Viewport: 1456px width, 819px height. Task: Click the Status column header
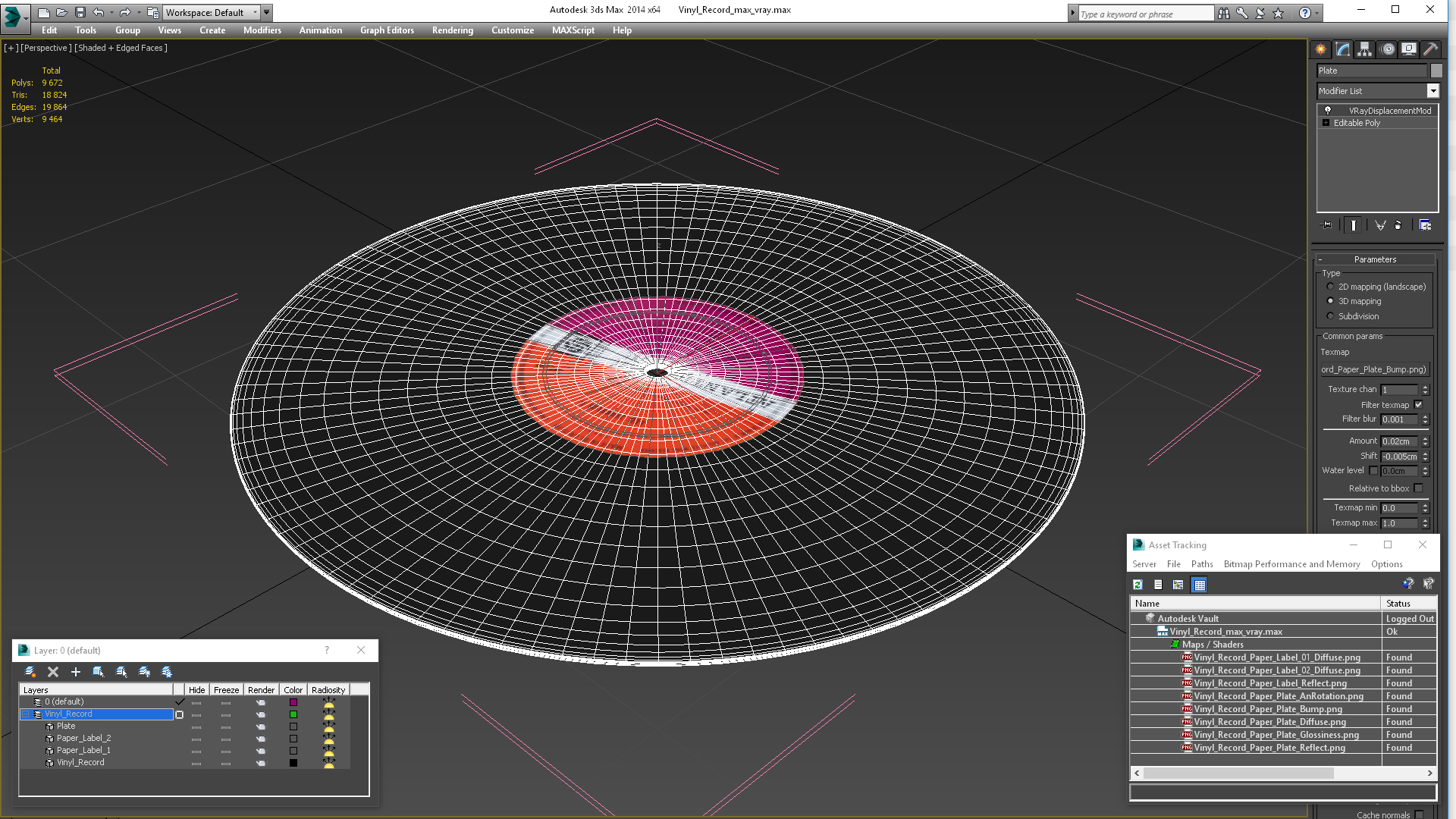[x=1408, y=604]
